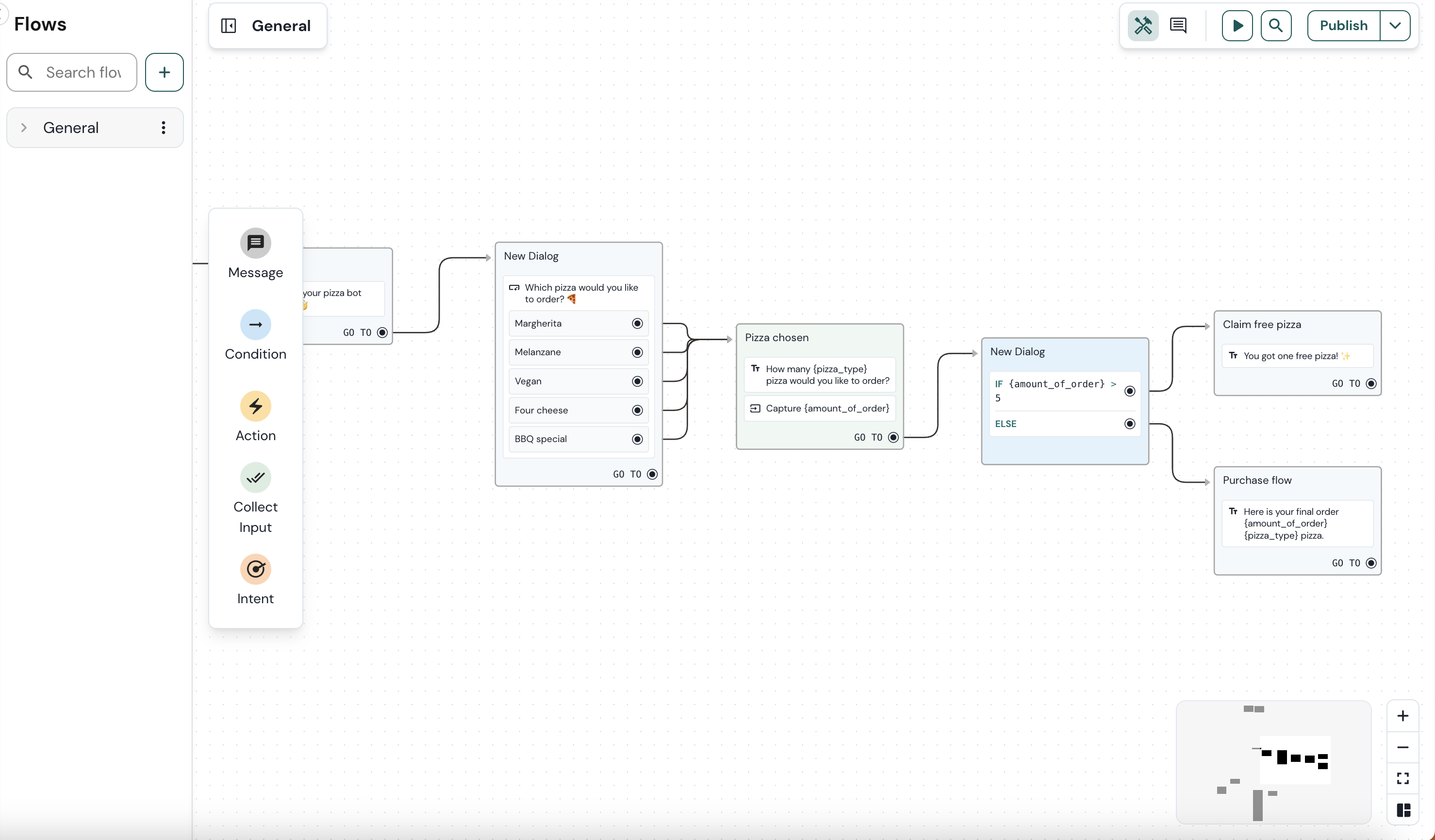Click the ELSE branch connector
This screenshot has width=1435, height=840.
[1129, 424]
